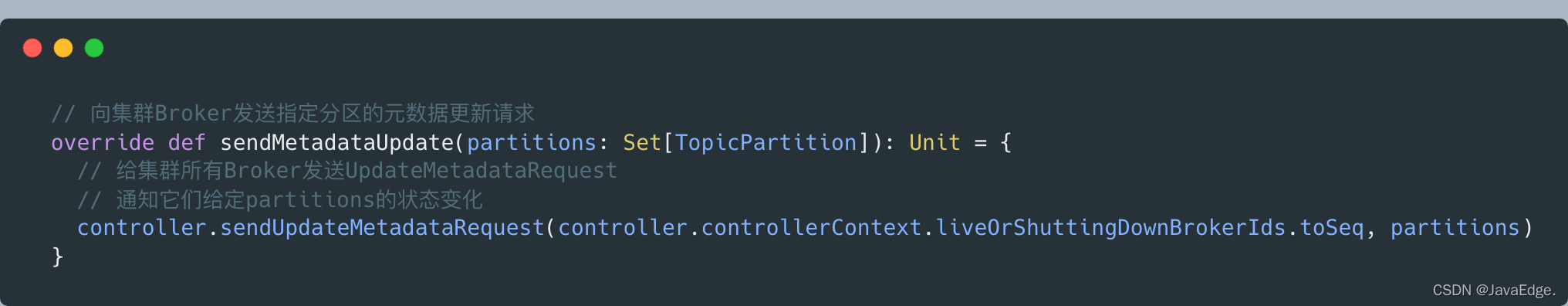
Task: Click the def keyword
Action: click(x=187, y=142)
